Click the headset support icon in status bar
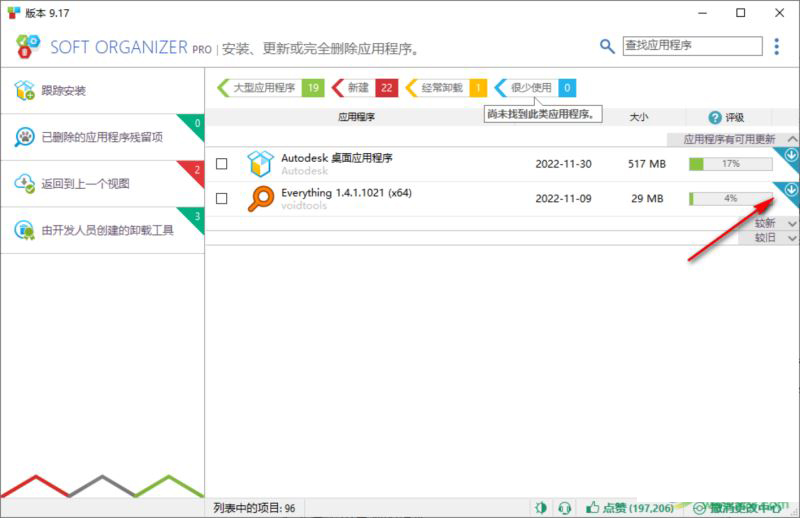Viewport: 800px width, 518px height. point(564,508)
